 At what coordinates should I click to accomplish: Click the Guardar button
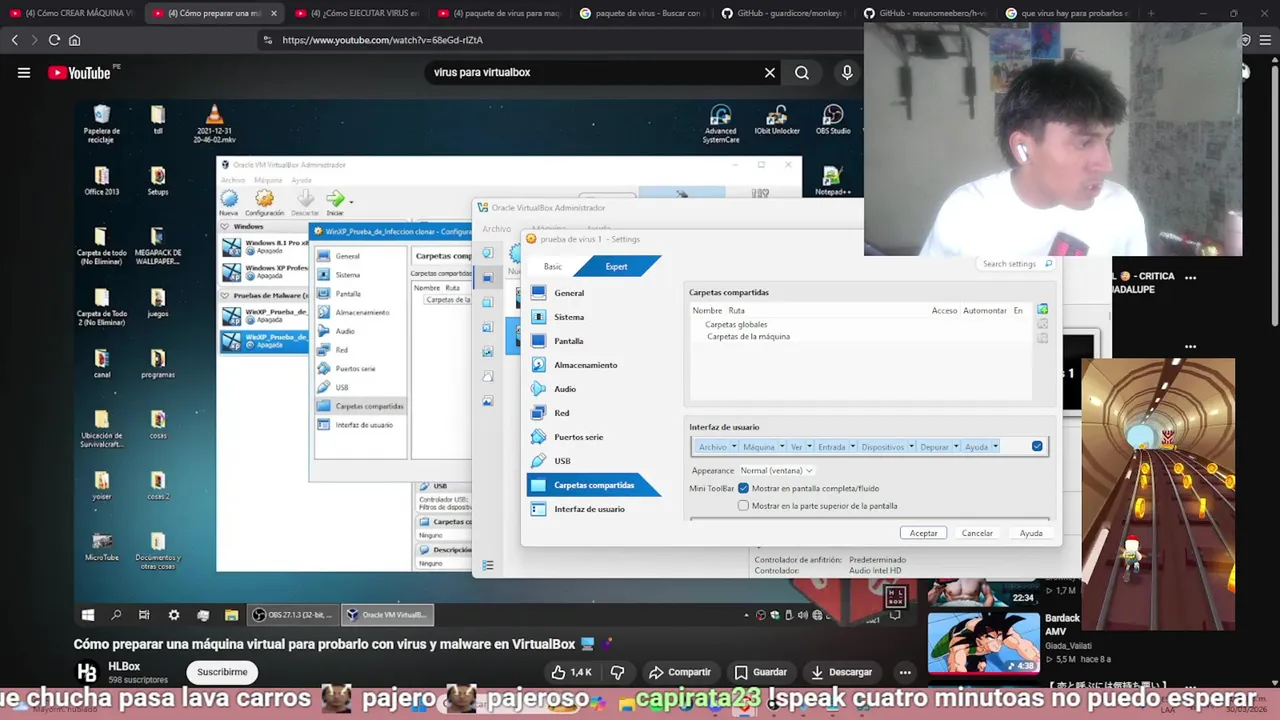(x=761, y=672)
